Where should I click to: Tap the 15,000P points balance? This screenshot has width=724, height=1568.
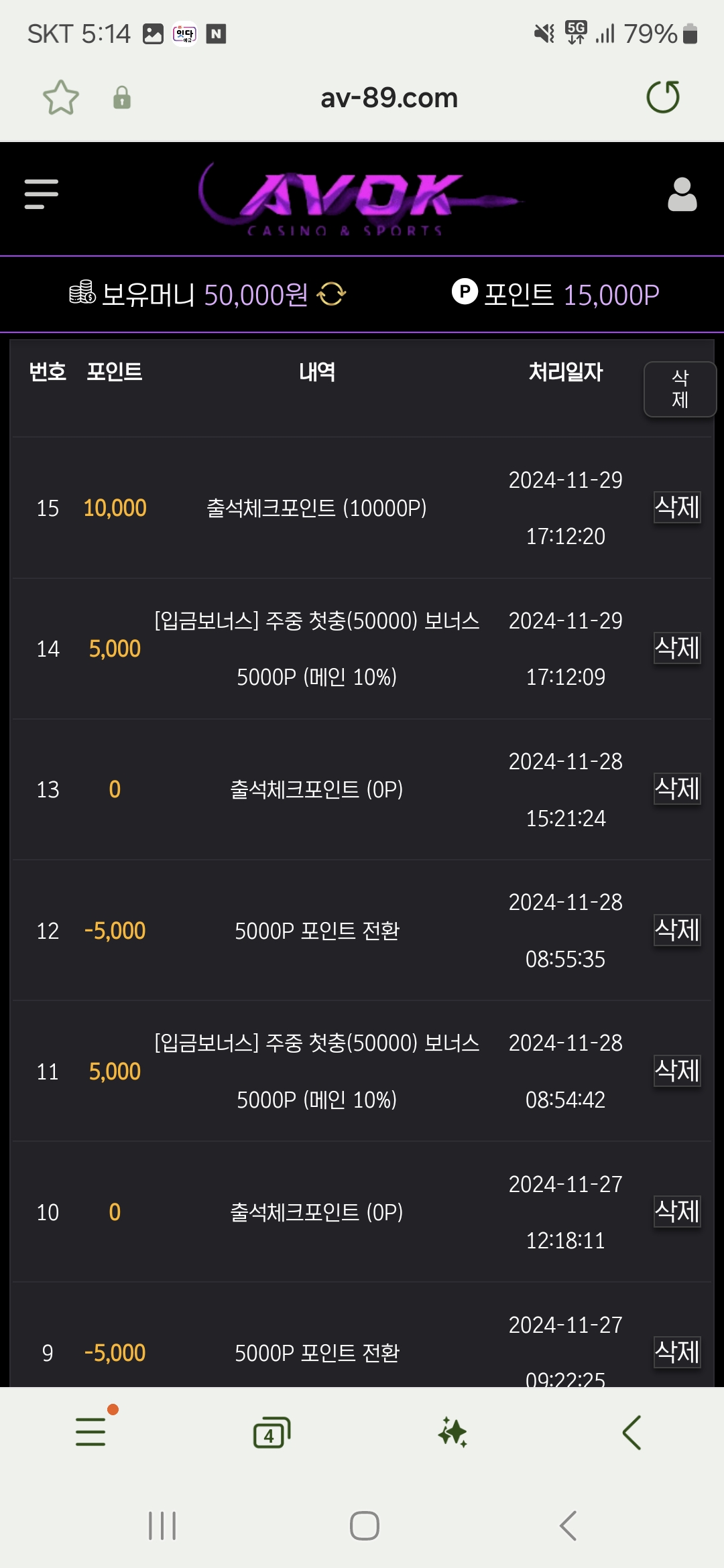[x=611, y=295]
